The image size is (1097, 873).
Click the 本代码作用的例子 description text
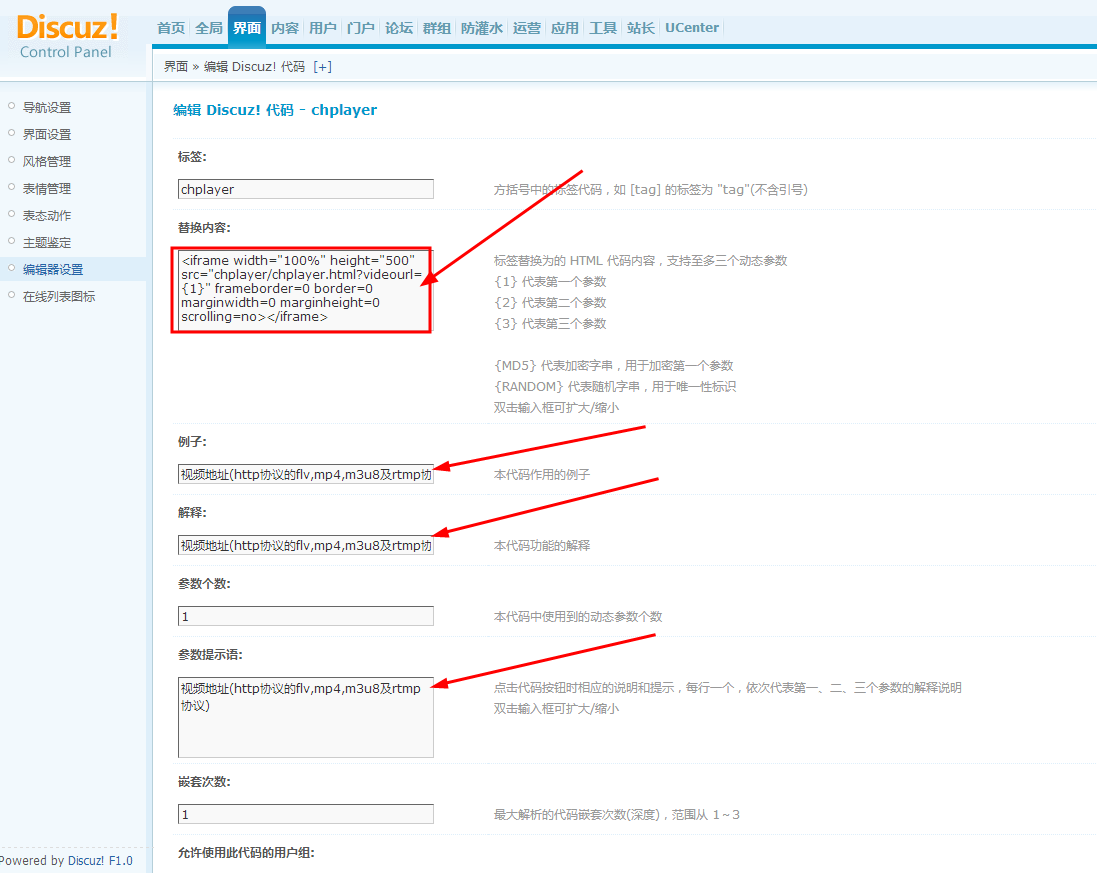tap(542, 474)
